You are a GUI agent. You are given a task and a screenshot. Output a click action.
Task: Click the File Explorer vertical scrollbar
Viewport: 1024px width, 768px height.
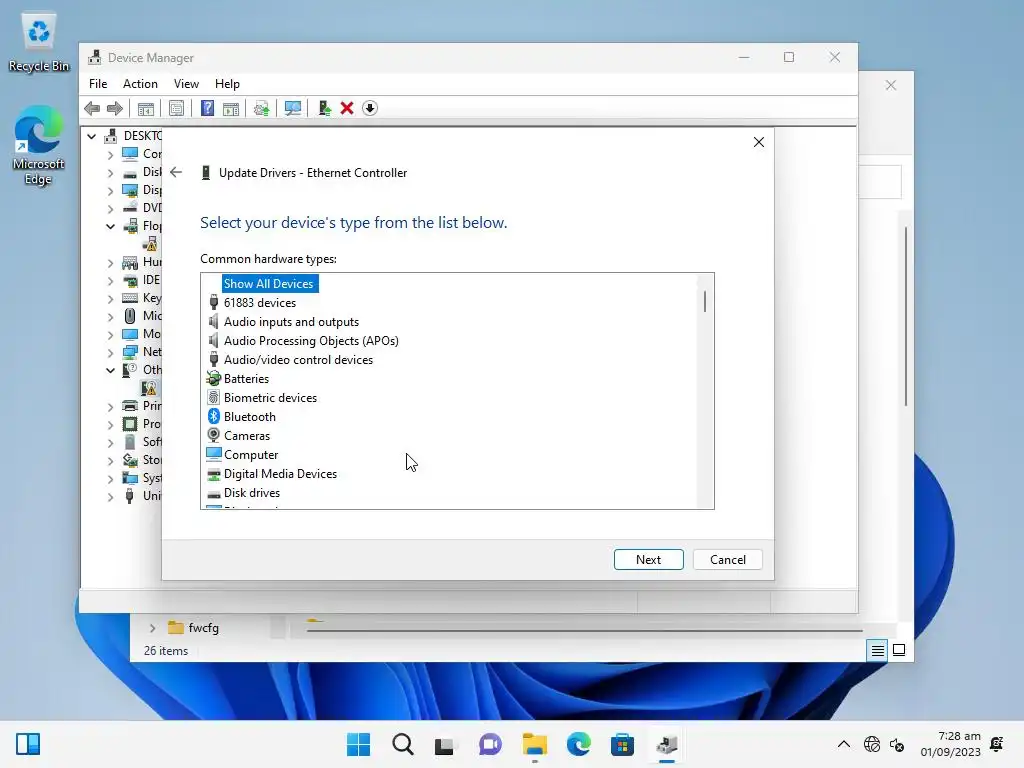click(x=906, y=317)
